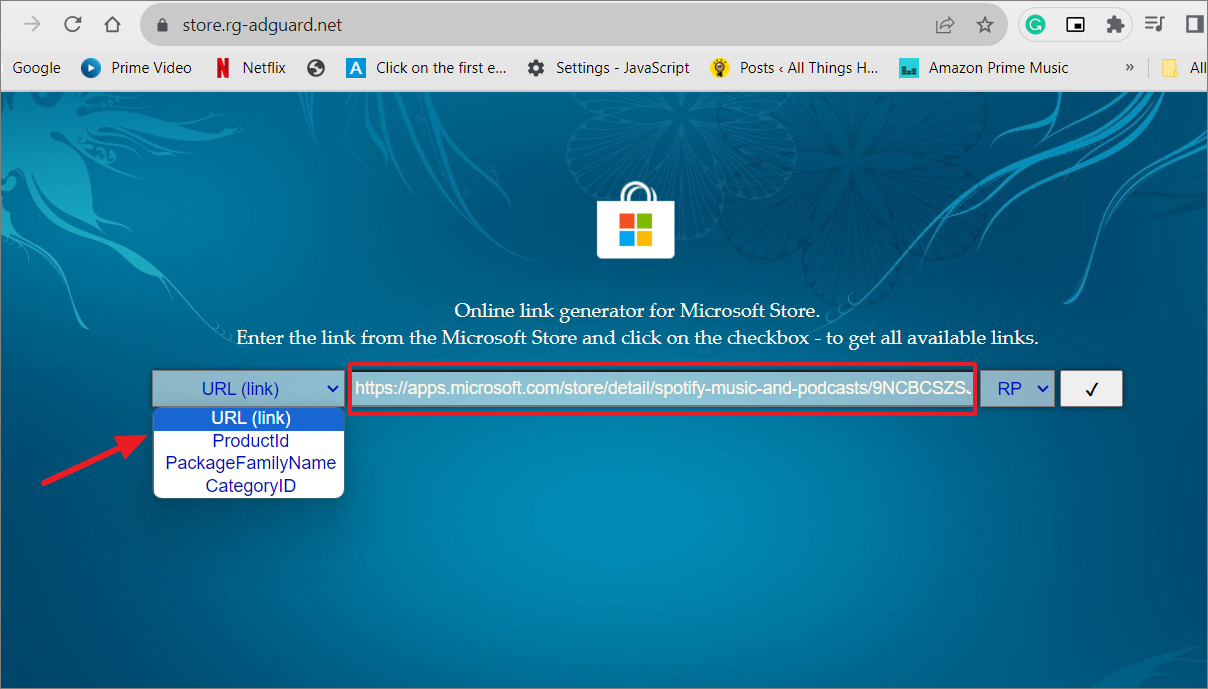Select URL (link) option in list
Image resolution: width=1208 pixels, height=689 pixels.
[249, 418]
